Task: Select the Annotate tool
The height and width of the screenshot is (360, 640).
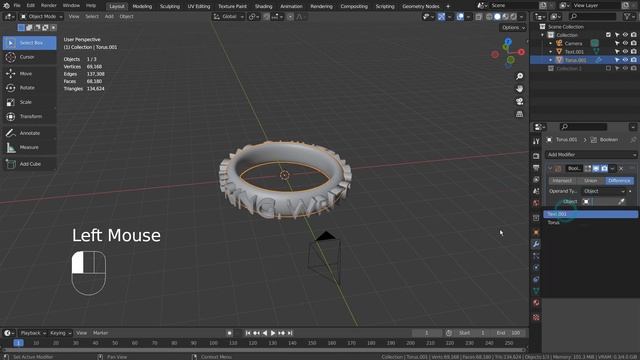Action: click(29, 133)
